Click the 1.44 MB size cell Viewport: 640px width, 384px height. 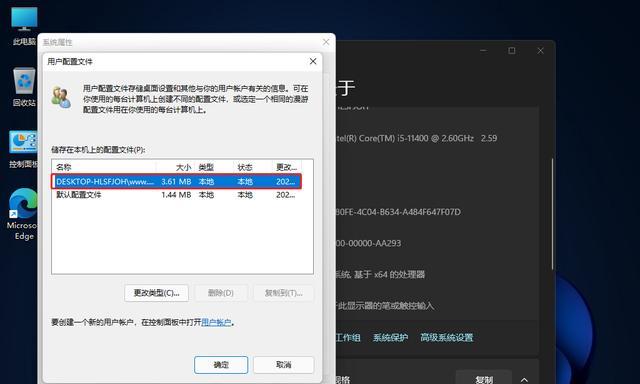click(176, 195)
